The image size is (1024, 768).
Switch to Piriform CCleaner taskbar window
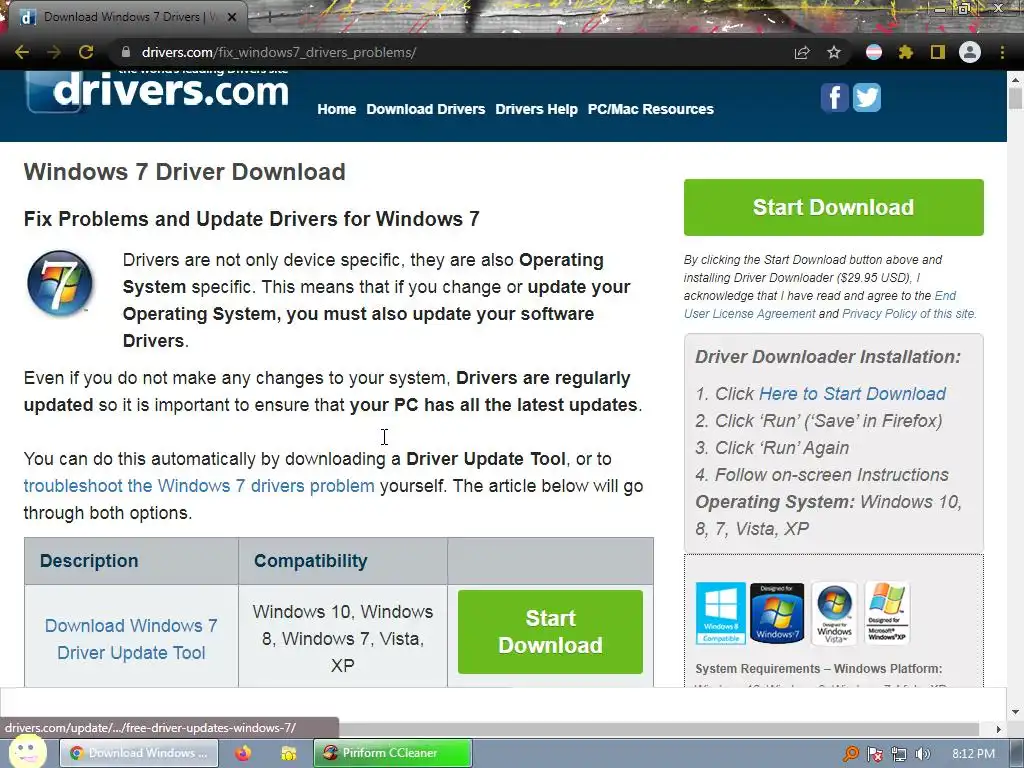click(x=392, y=753)
